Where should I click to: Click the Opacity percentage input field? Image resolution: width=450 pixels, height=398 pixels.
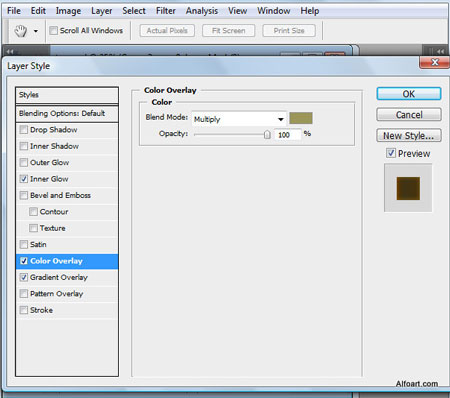pyautogui.click(x=287, y=135)
